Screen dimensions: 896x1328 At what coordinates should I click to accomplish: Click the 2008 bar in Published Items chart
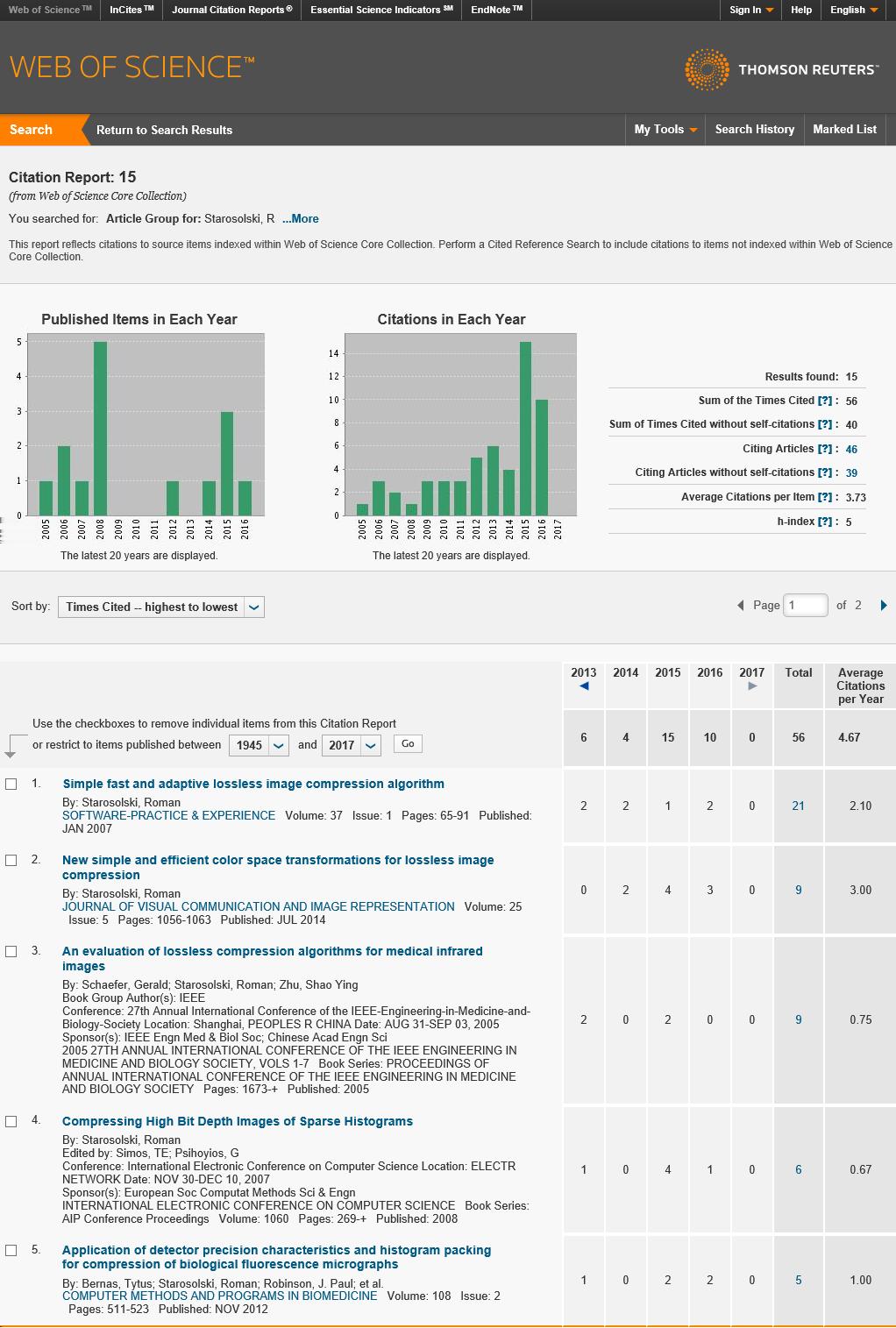point(100,429)
